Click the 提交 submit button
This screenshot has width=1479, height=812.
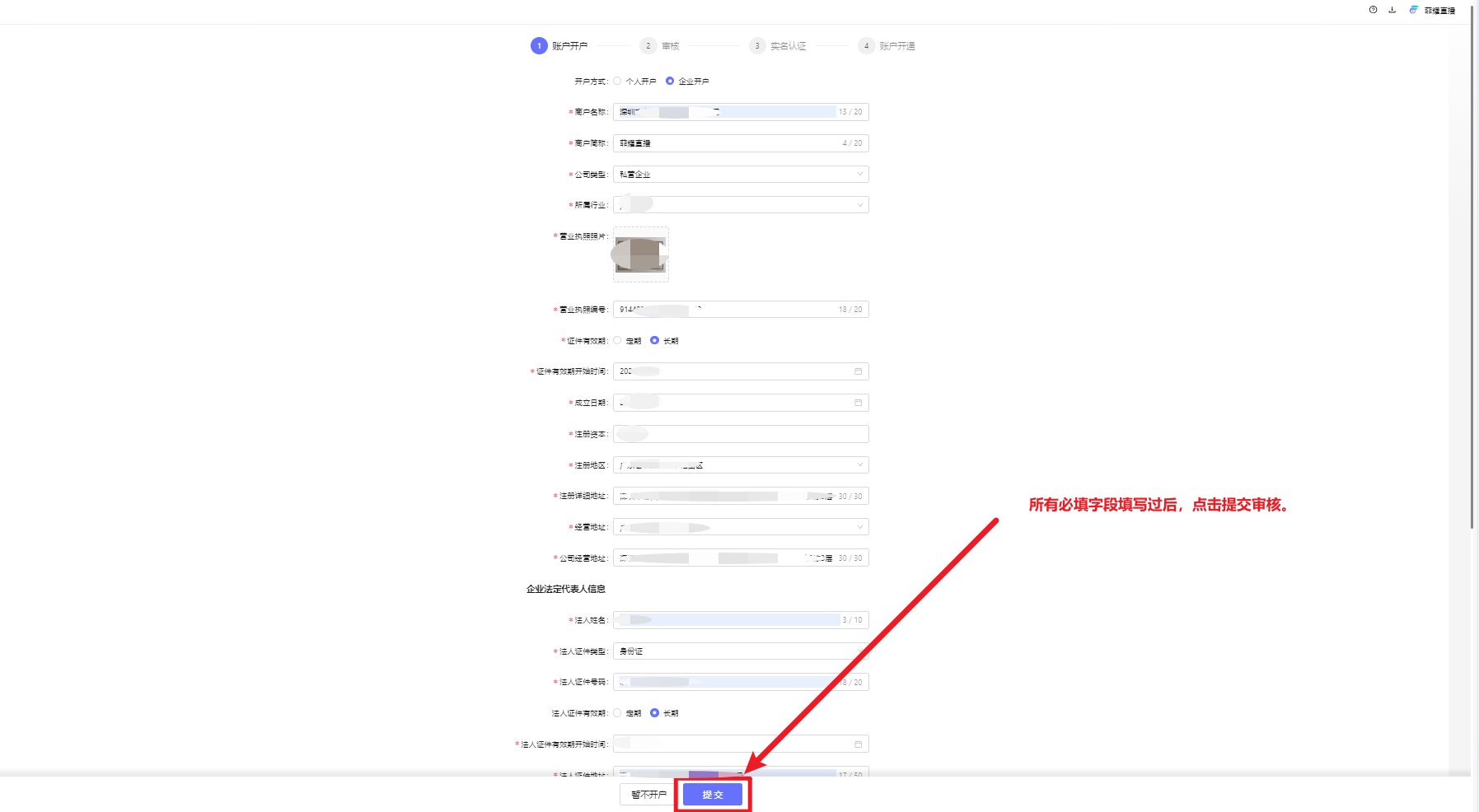(x=713, y=795)
